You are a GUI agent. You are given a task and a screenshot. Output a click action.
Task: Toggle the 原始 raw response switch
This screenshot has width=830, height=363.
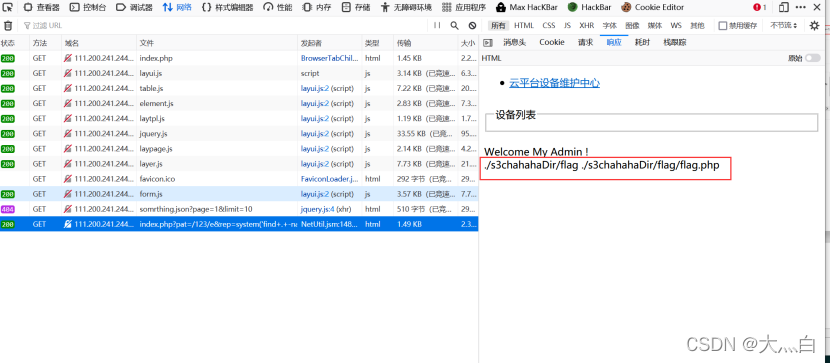(x=813, y=58)
